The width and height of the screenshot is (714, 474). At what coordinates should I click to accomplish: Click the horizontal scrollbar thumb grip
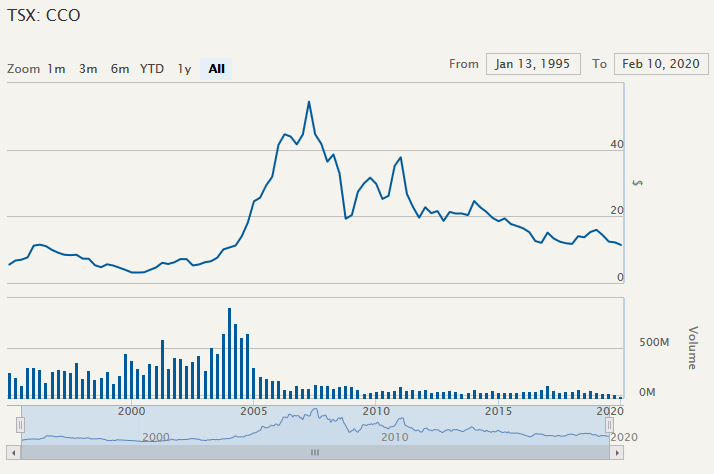(x=314, y=452)
